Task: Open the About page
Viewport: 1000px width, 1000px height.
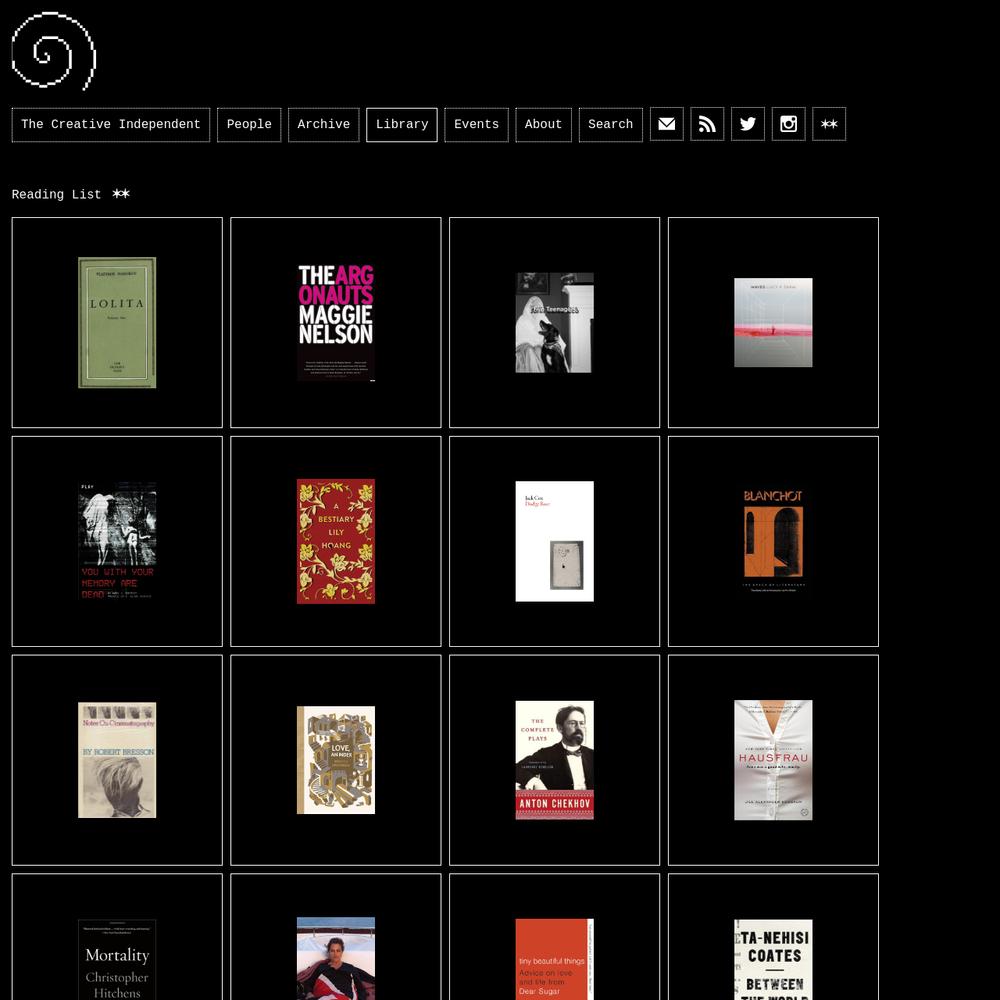Action: pos(543,125)
